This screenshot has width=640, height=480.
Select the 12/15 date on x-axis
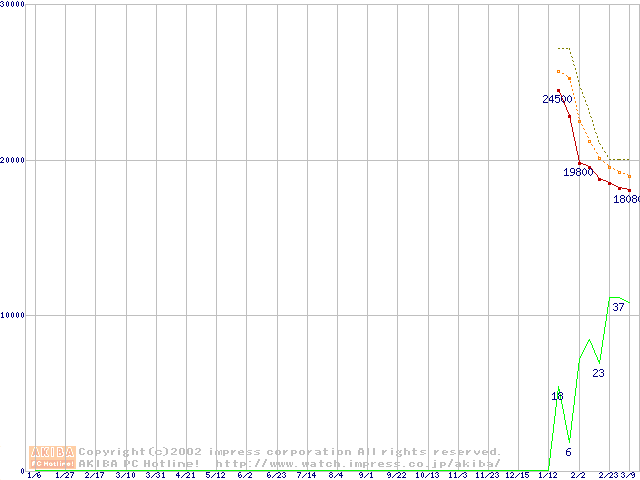pos(517,475)
